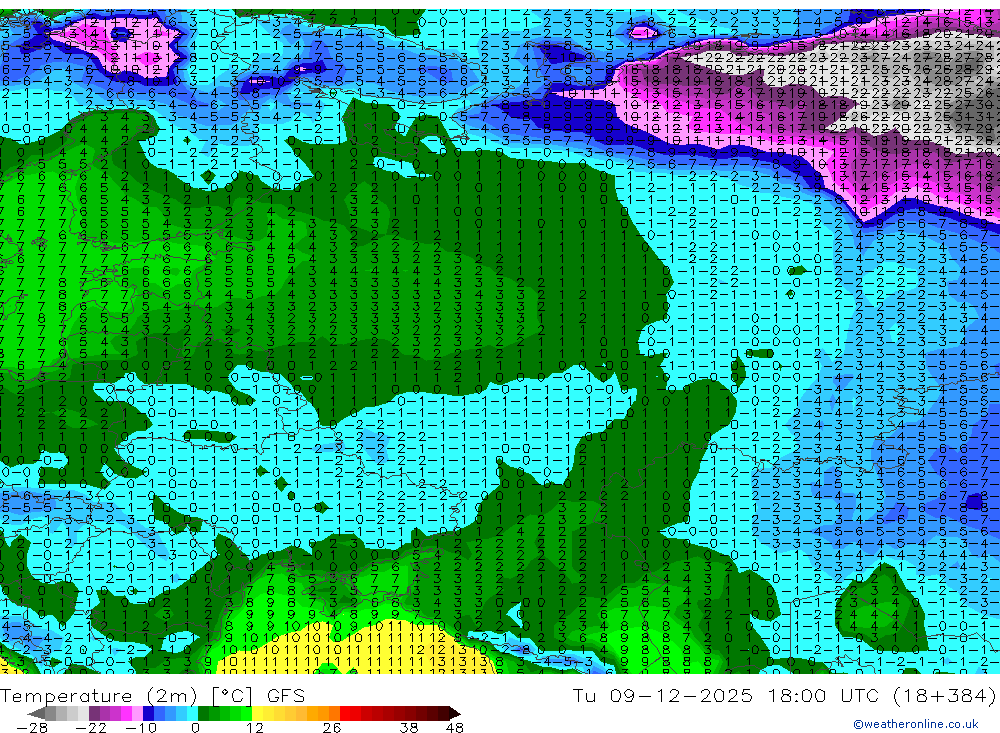
Task: Click the "Temperature (2m)" title text
Action: [x=99, y=696]
